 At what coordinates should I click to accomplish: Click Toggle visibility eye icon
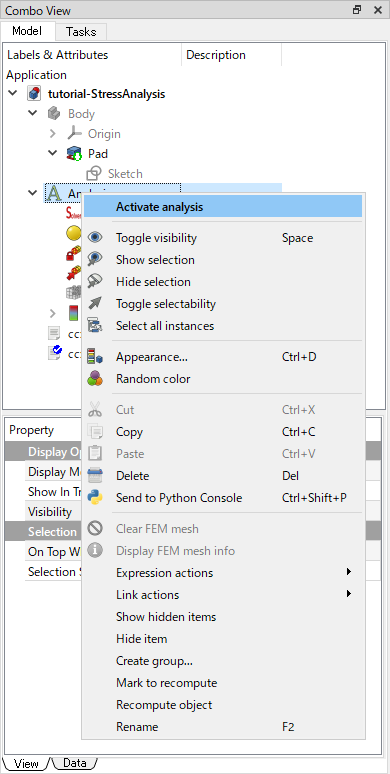click(x=95, y=238)
